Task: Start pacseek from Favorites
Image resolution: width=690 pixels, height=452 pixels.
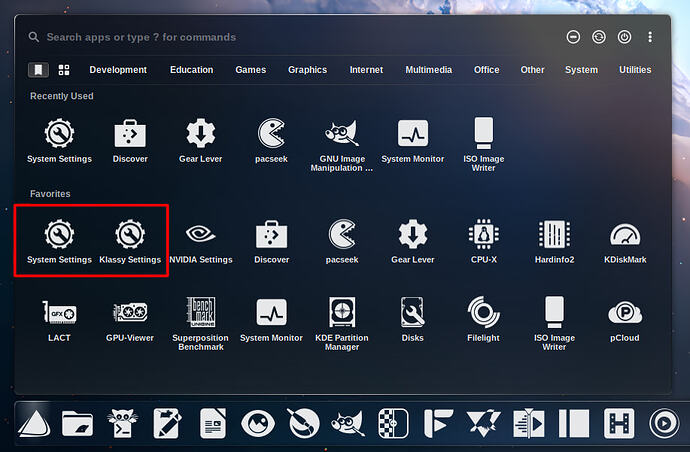Action: pos(342,241)
